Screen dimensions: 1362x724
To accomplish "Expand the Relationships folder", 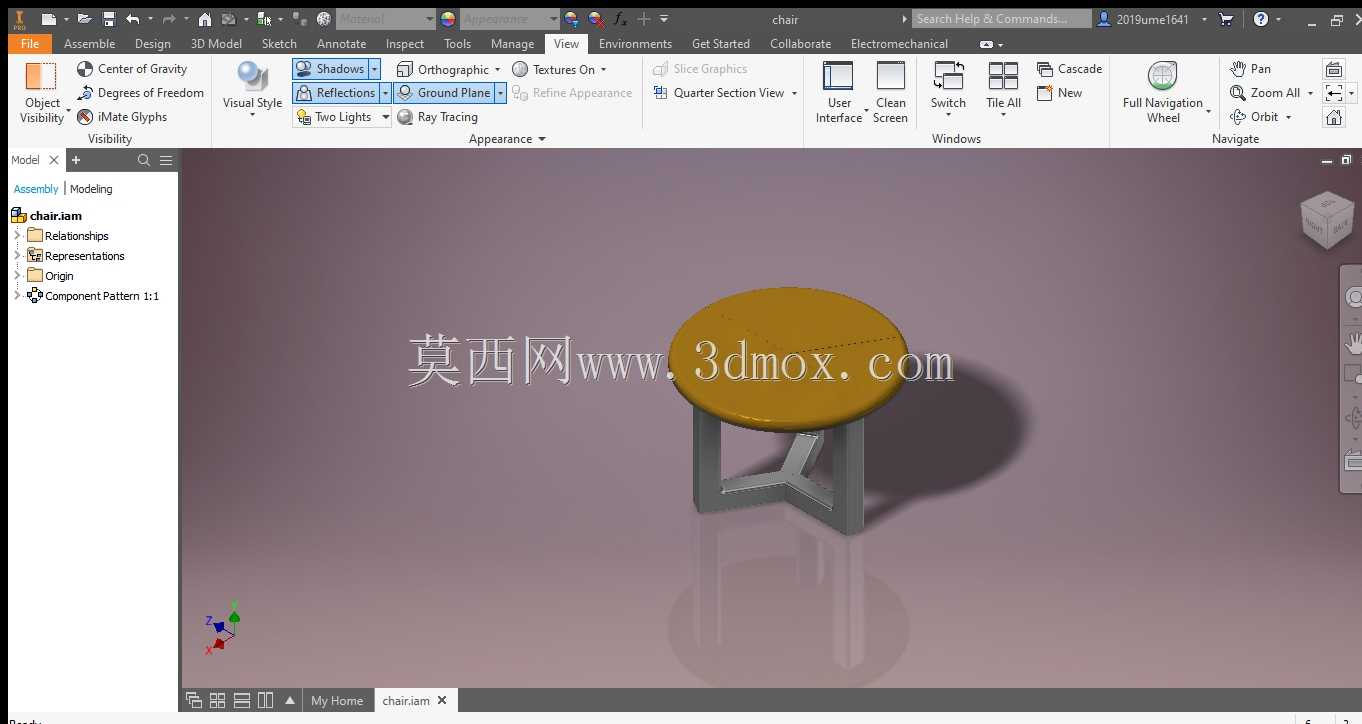I will [x=17, y=236].
